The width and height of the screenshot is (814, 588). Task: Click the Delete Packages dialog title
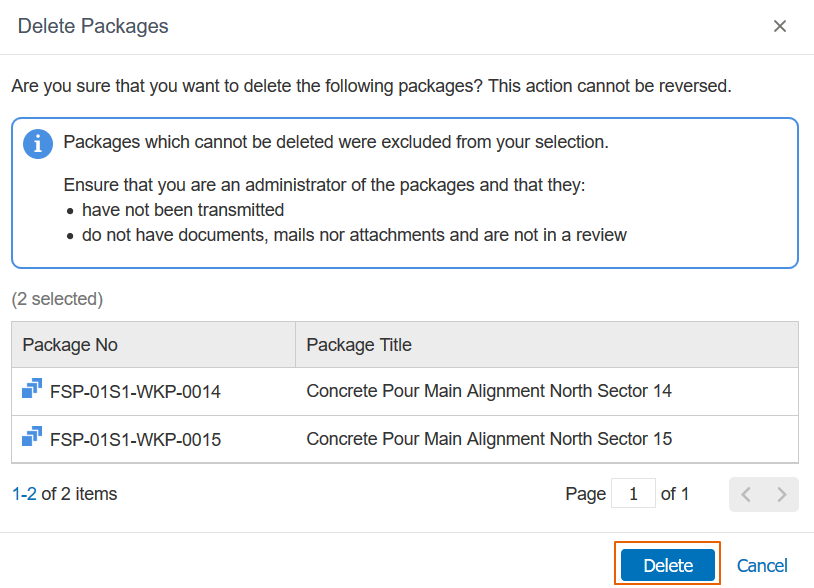[93, 27]
